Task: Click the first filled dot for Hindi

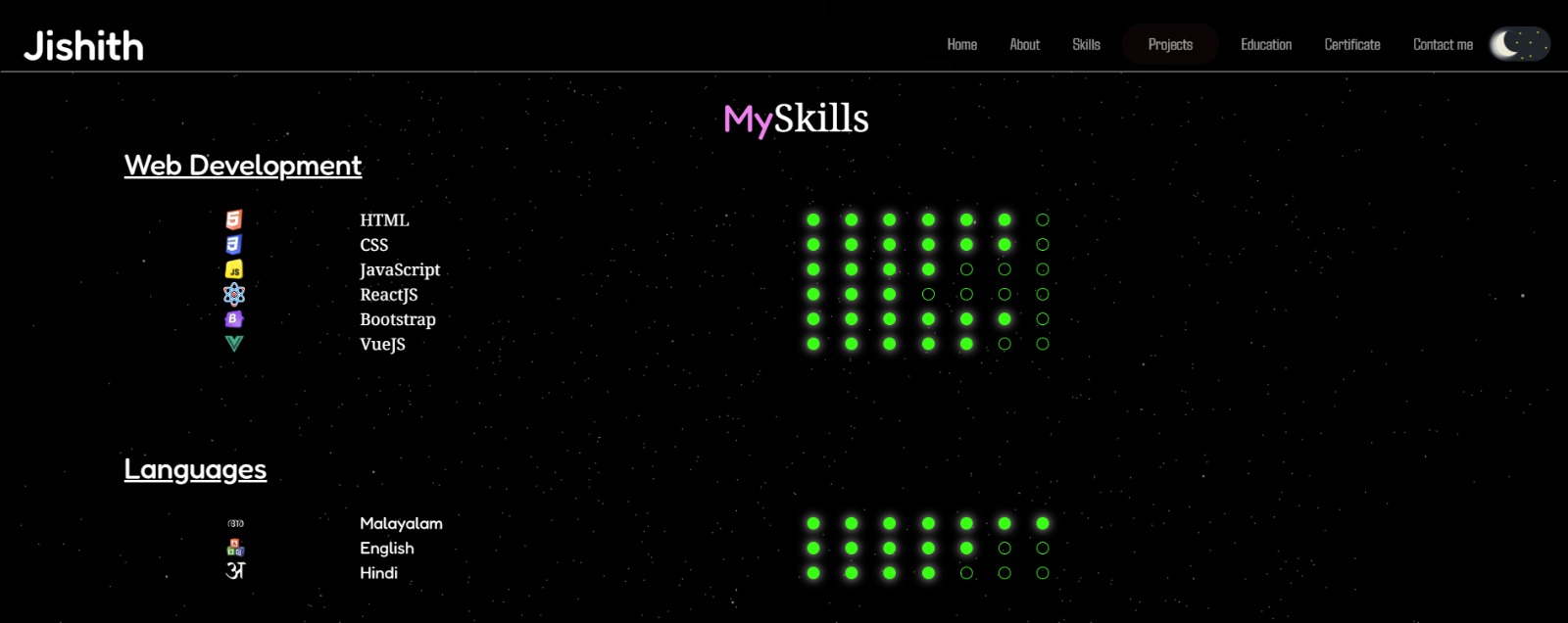Action: (813, 573)
